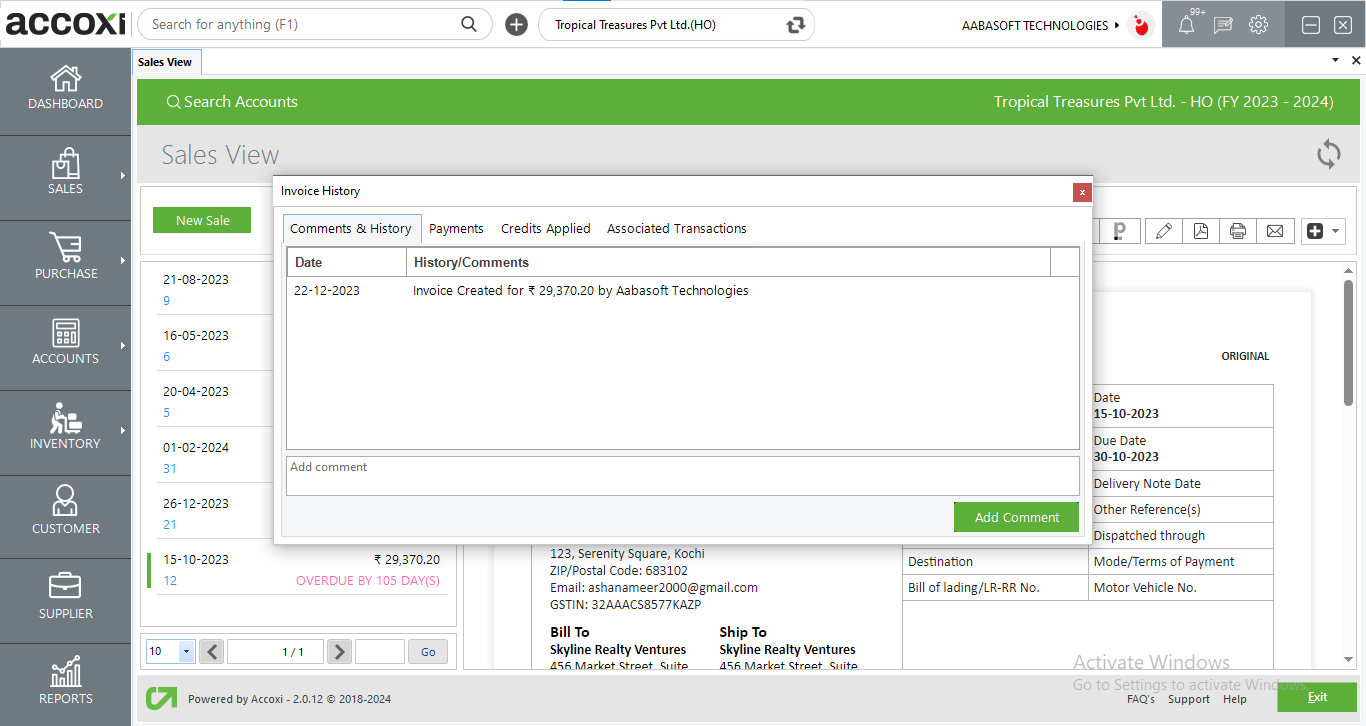Refresh the Sales View with the sync icon
This screenshot has width=1366, height=726.
coord(1328,154)
